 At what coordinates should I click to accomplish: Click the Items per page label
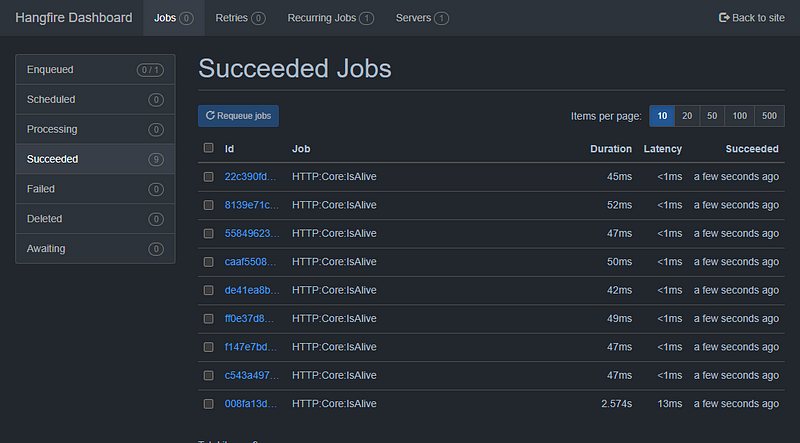coord(606,116)
